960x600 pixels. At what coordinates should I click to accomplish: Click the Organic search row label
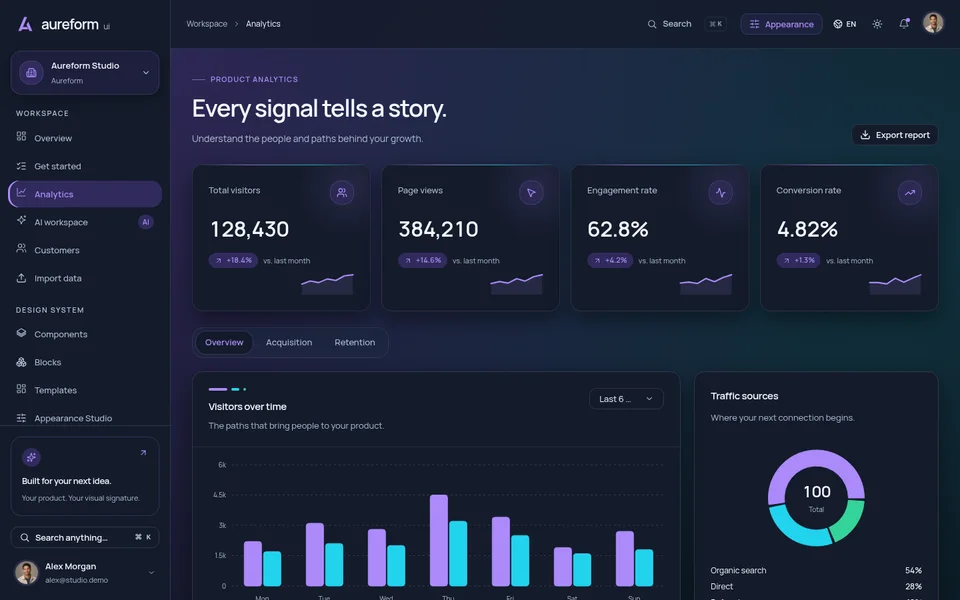click(x=738, y=571)
